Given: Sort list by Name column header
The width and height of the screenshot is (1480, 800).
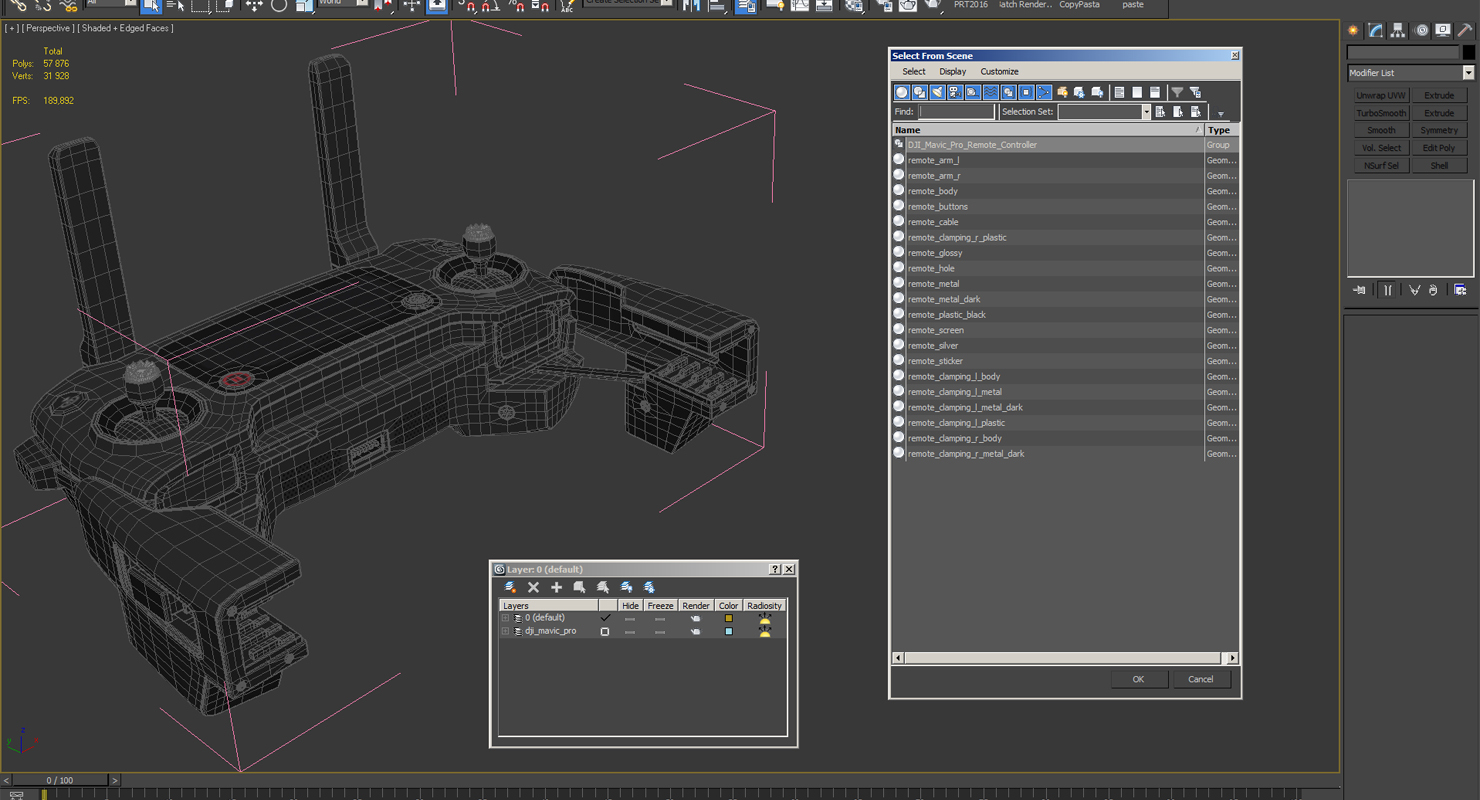Looking at the screenshot, I should click(x=1048, y=130).
